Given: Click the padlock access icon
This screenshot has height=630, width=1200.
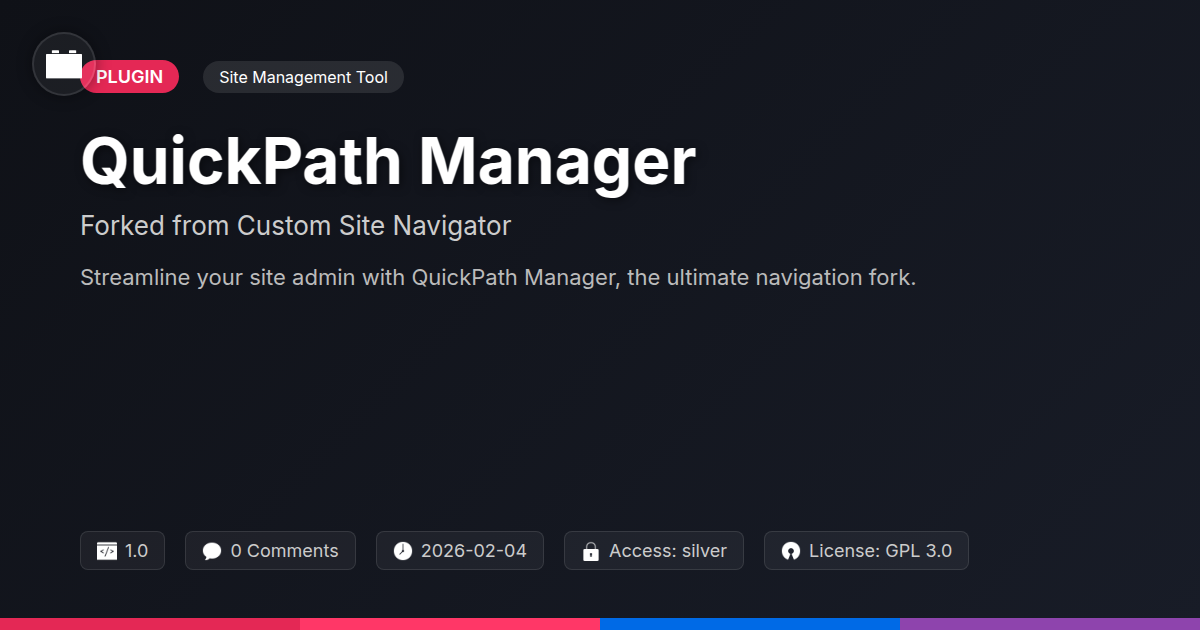Looking at the screenshot, I should coord(591,551).
